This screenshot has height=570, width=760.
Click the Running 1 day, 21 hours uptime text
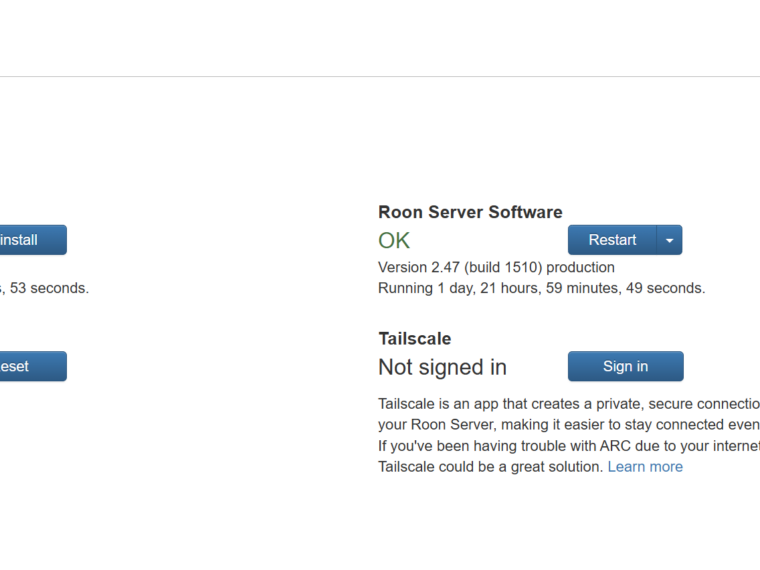tap(541, 288)
